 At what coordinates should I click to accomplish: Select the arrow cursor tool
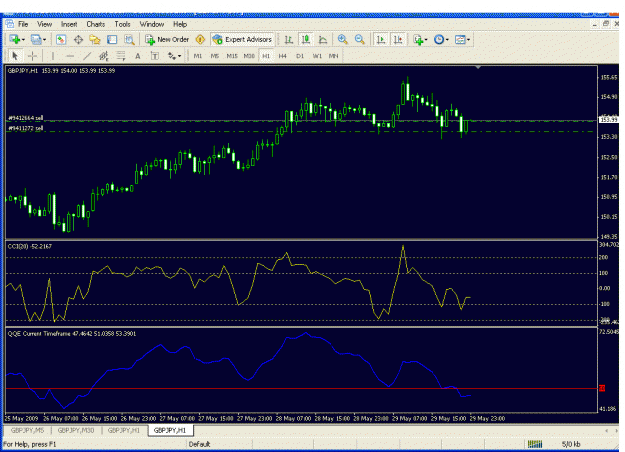[x=15, y=56]
